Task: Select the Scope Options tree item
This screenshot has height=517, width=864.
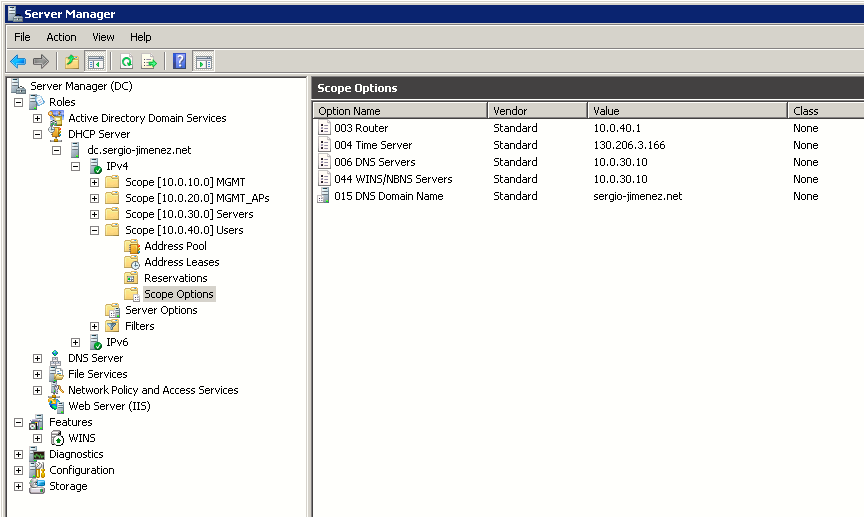Action: [179, 294]
